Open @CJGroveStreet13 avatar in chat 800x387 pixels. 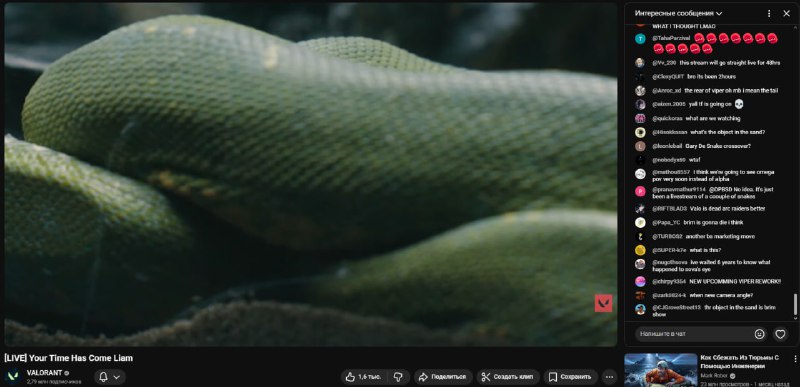click(640, 309)
